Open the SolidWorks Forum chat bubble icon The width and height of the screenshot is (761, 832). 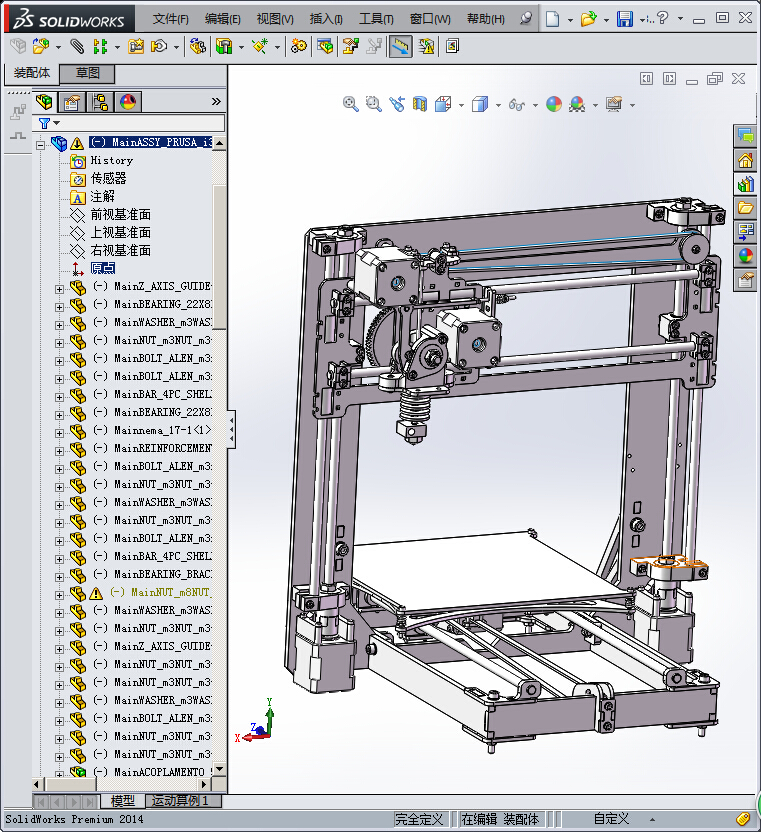[745, 136]
